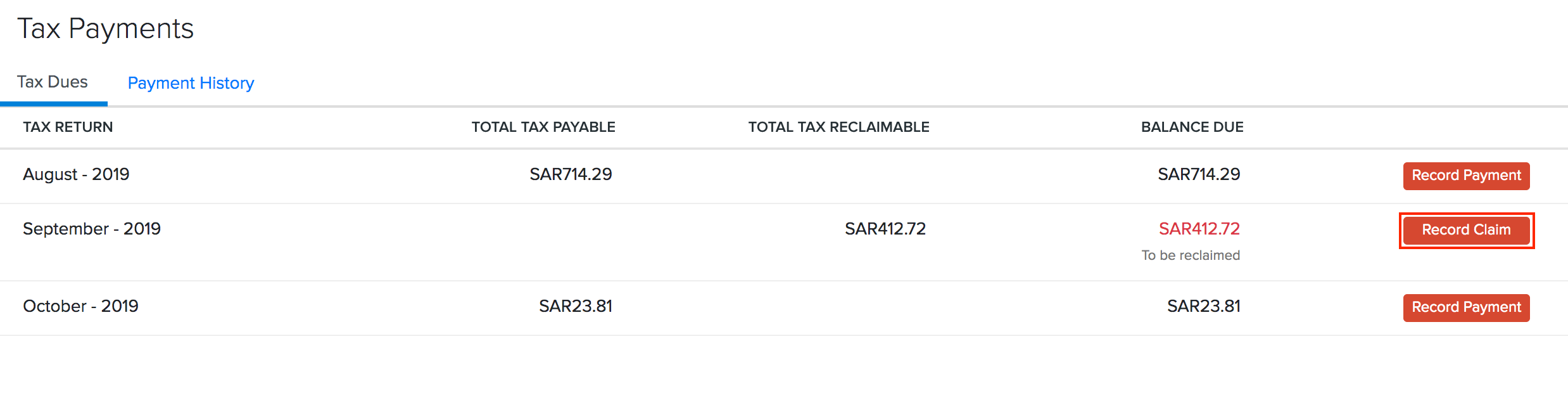Screen dimensions: 1568x393
Task: Click the Tax Payments page title
Action: click(106, 28)
